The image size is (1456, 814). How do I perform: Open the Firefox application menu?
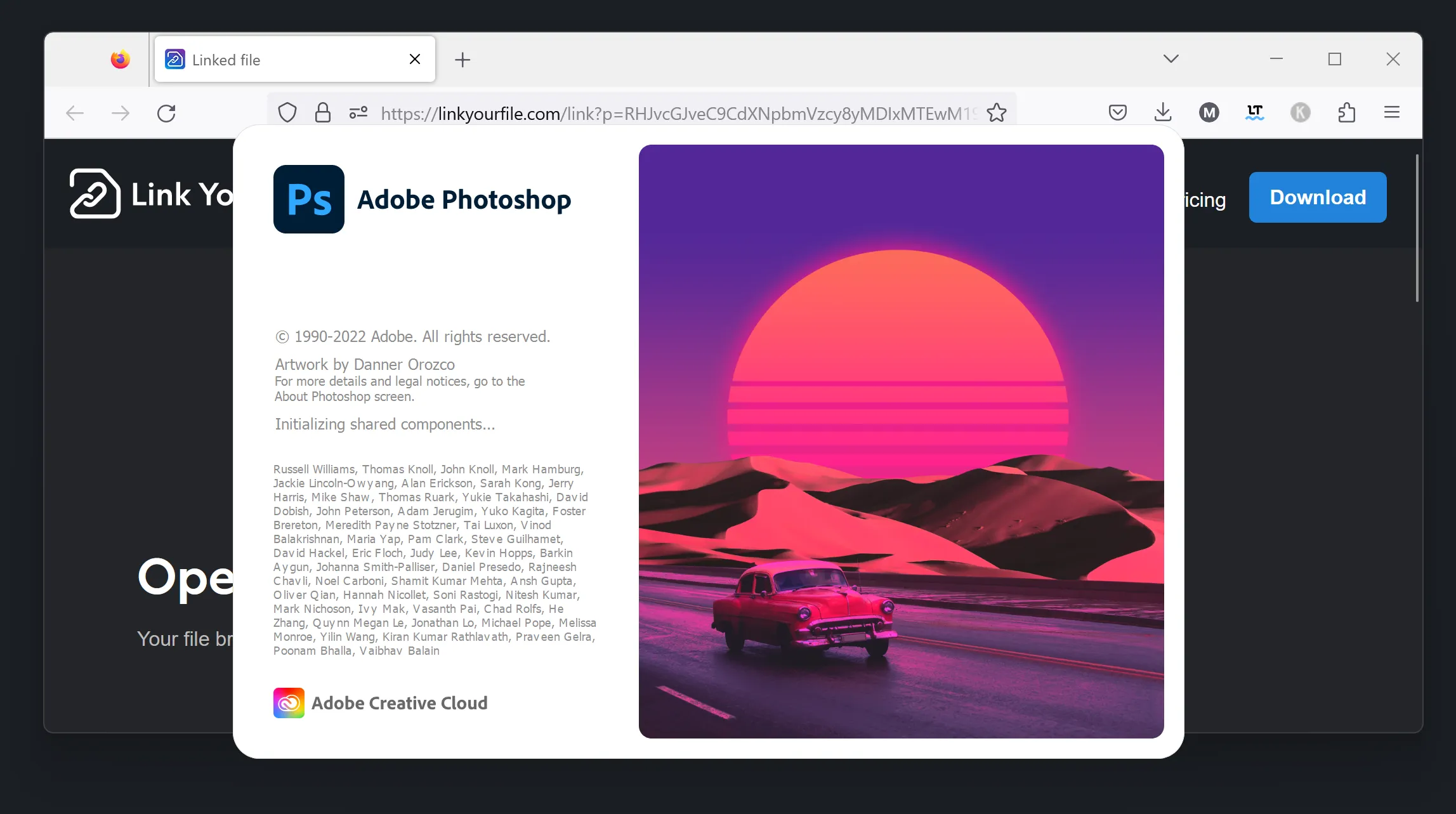(x=1391, y=112)
